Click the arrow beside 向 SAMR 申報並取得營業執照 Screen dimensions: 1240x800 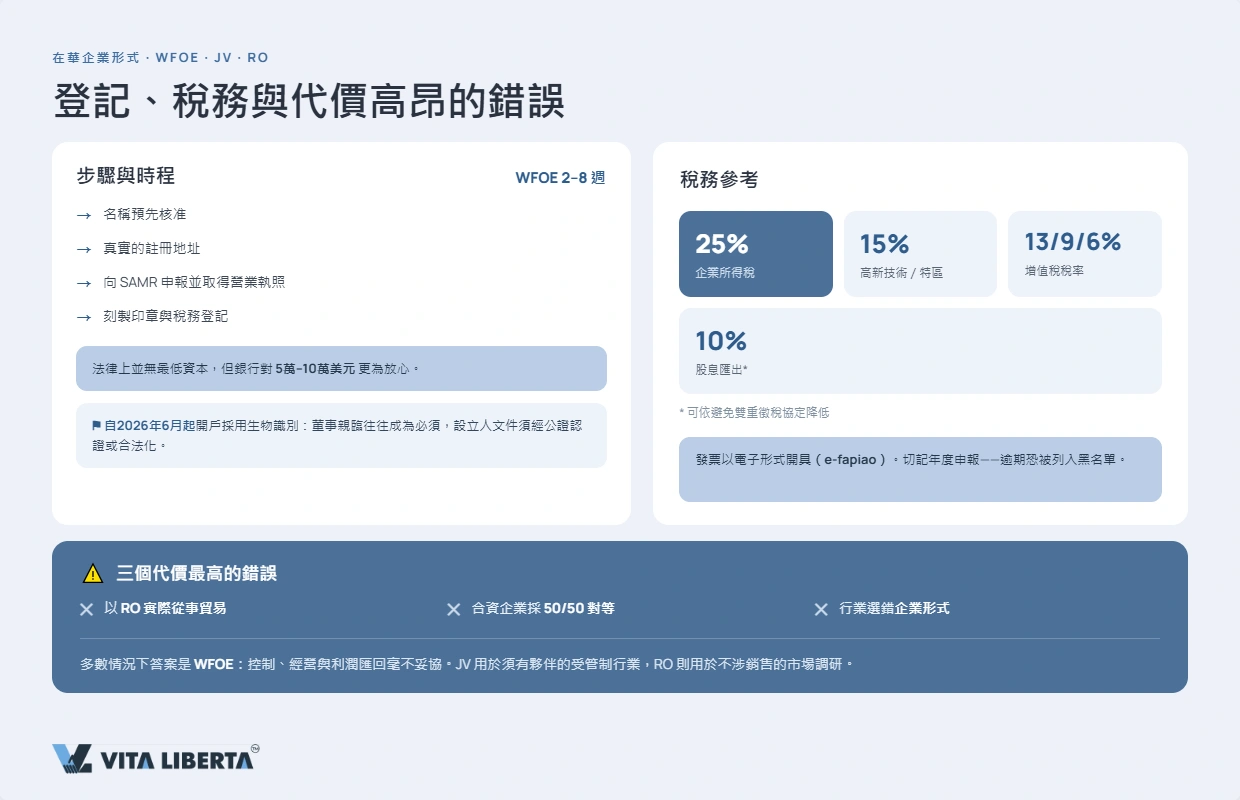click(x=83, y=283)
